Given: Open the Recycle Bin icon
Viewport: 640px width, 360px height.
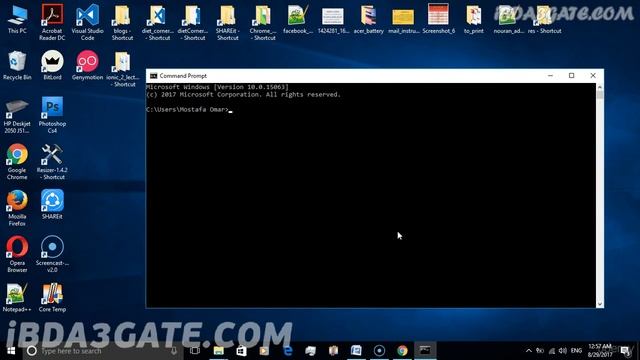Looking at the screenshot, I should click(x=17, y=65).
